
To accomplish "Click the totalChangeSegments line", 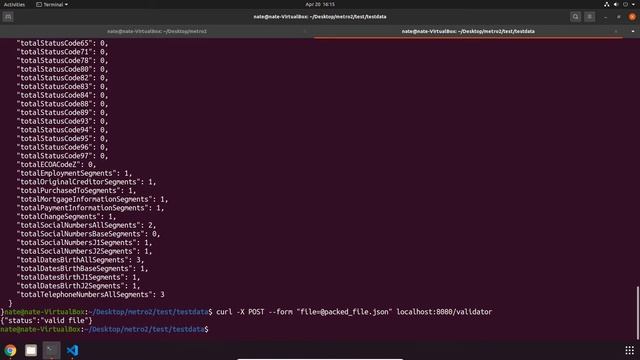I will point(67,217).
